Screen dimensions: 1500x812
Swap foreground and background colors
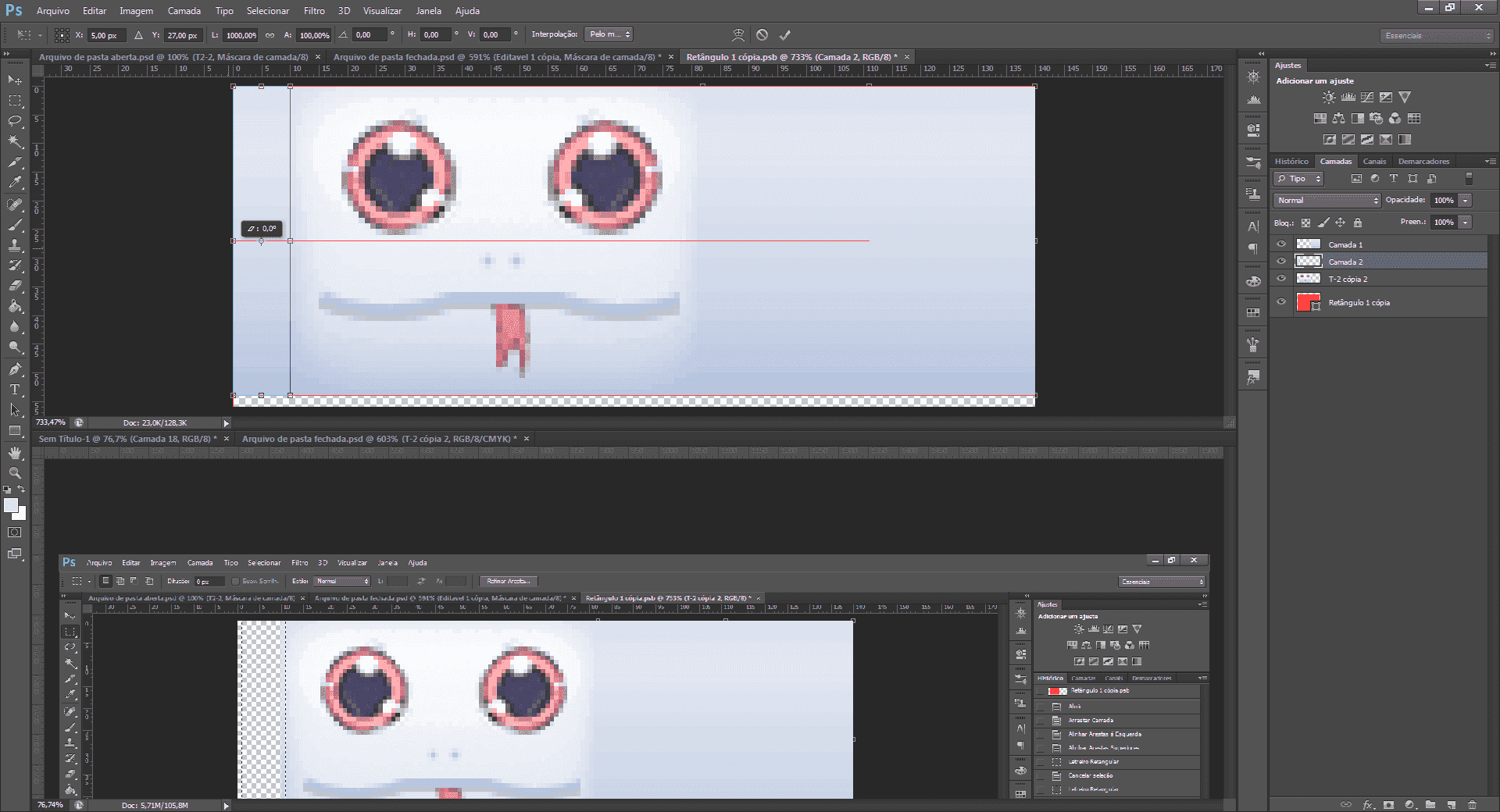[21, 490]
